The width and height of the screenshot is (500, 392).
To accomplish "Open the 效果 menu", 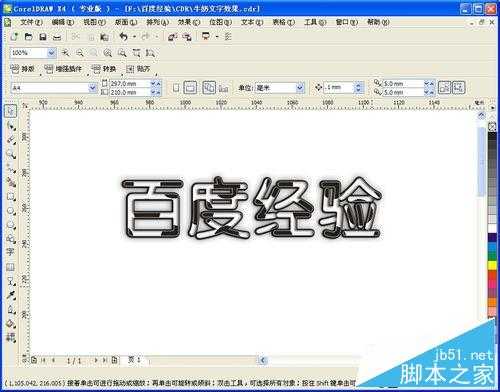I will pos(189,22).
